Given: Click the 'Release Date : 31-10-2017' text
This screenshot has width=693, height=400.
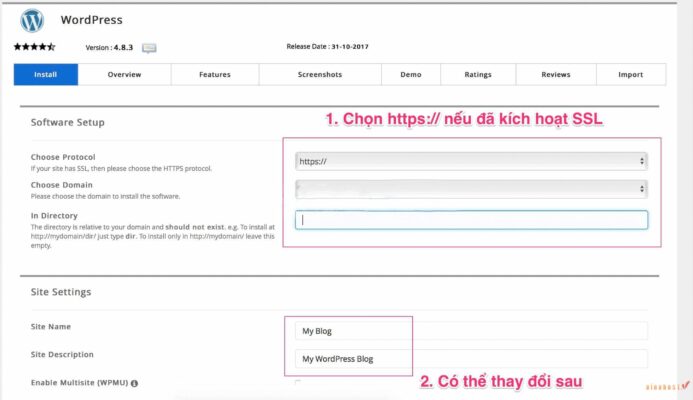Looking at the screenshot, I should (327, 46).
